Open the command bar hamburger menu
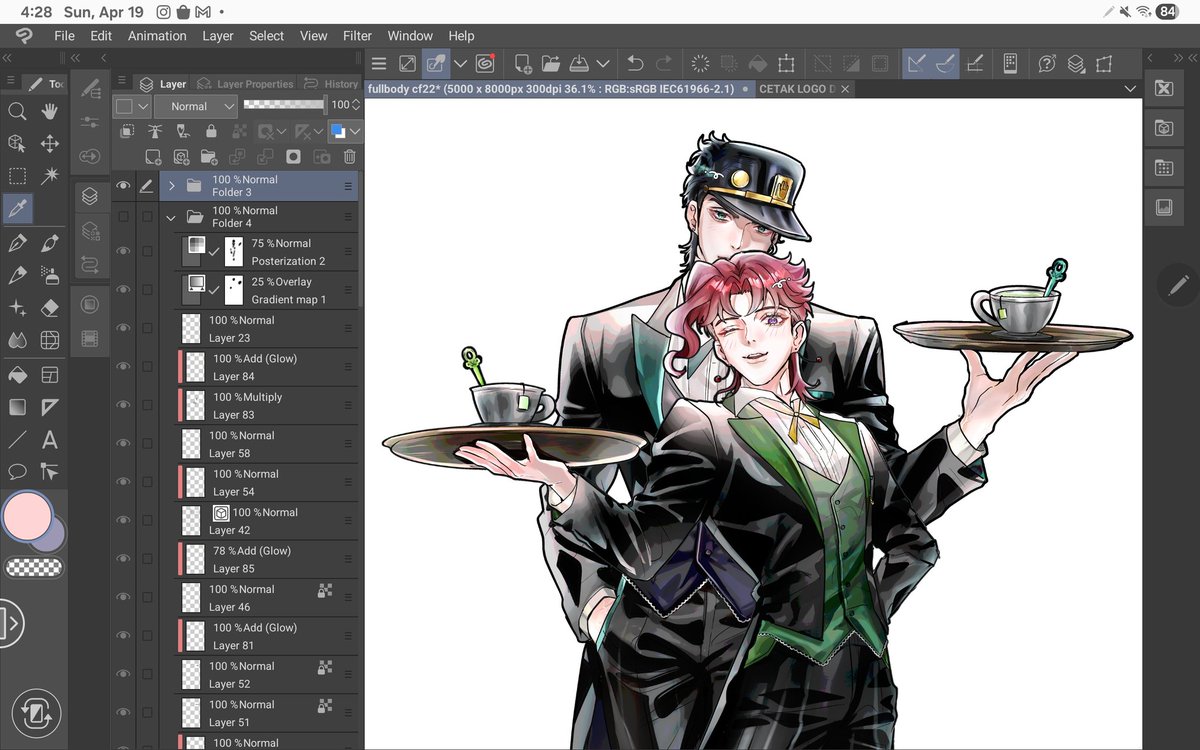1200x750 pixels. point(378,63)
